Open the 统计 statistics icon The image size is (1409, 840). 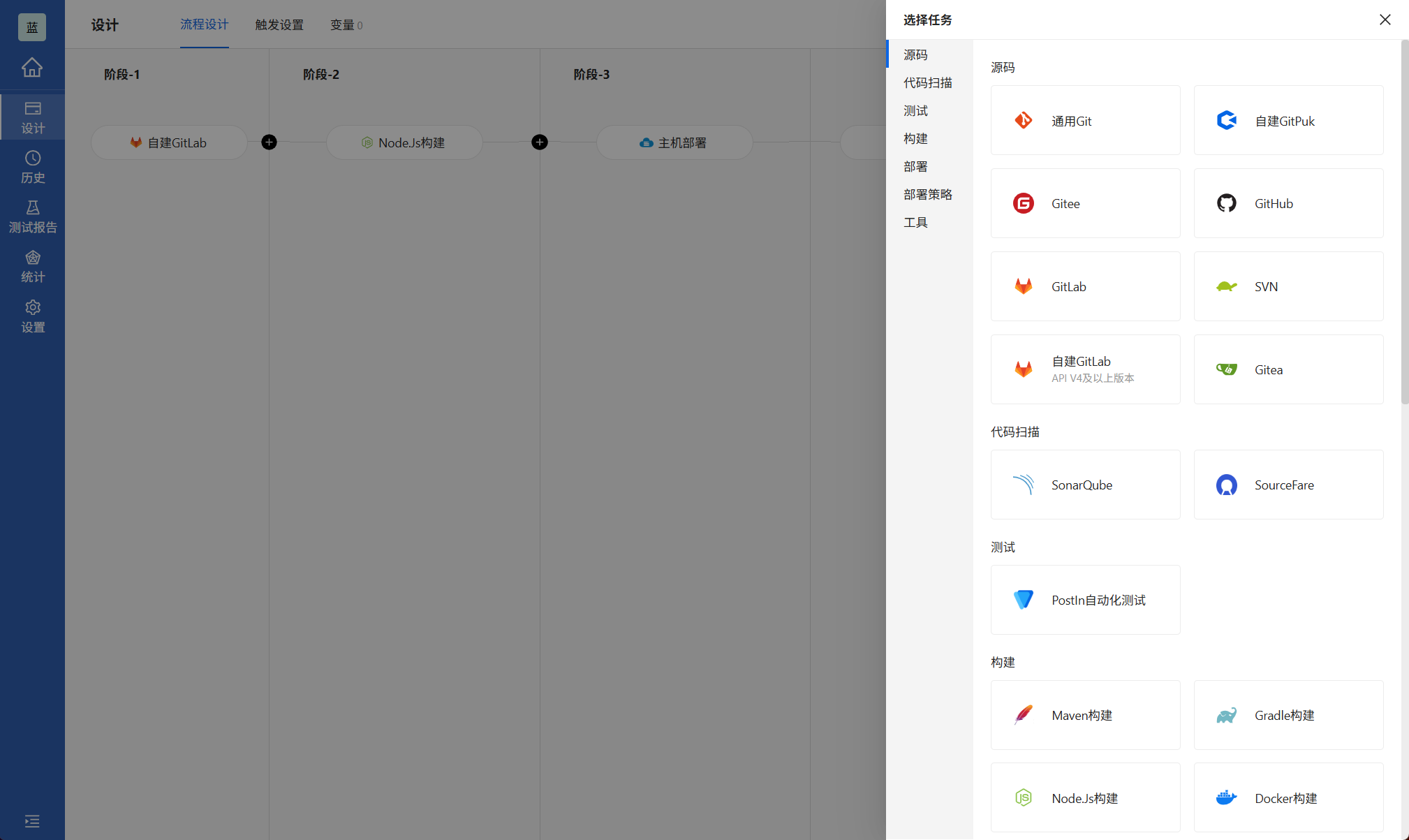coord(32,267)
